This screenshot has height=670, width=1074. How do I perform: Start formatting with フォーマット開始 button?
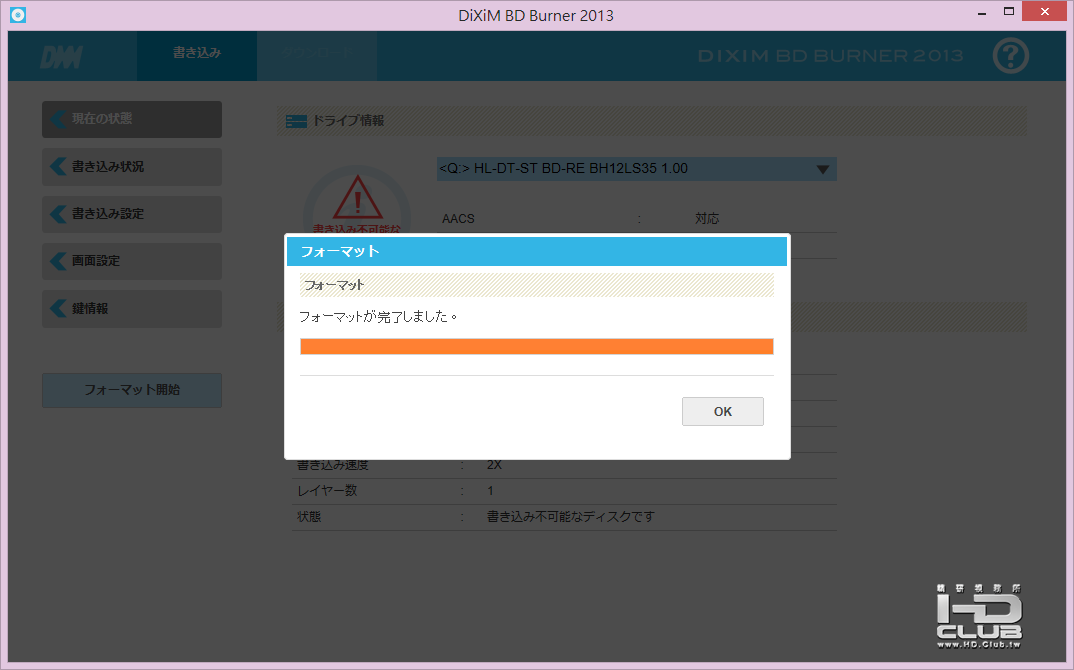(x=132, y=390)
